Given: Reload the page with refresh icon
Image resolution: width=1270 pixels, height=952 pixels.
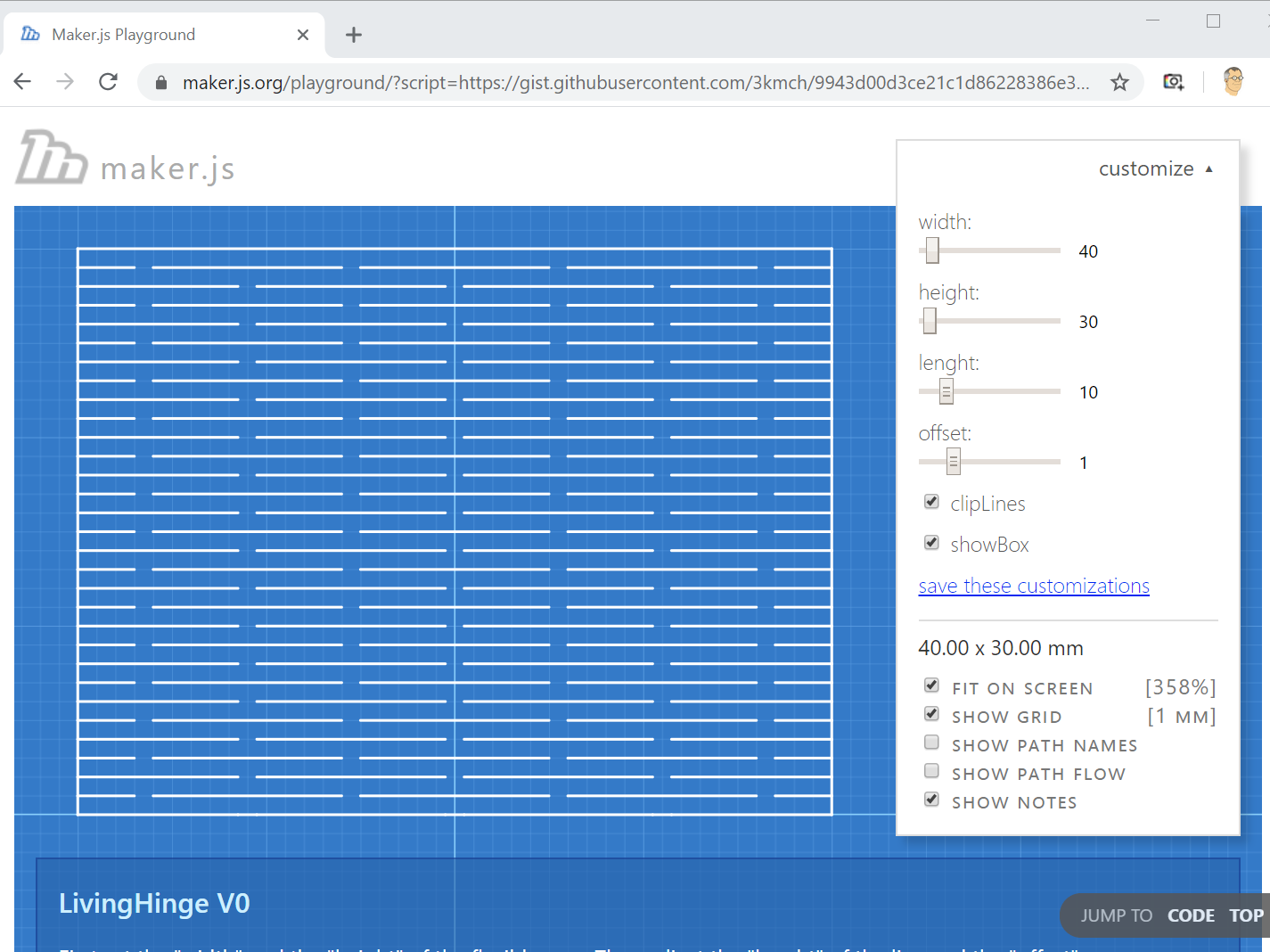Looking at the screenshot, I should pyautogui.click(x=108, y=82).
